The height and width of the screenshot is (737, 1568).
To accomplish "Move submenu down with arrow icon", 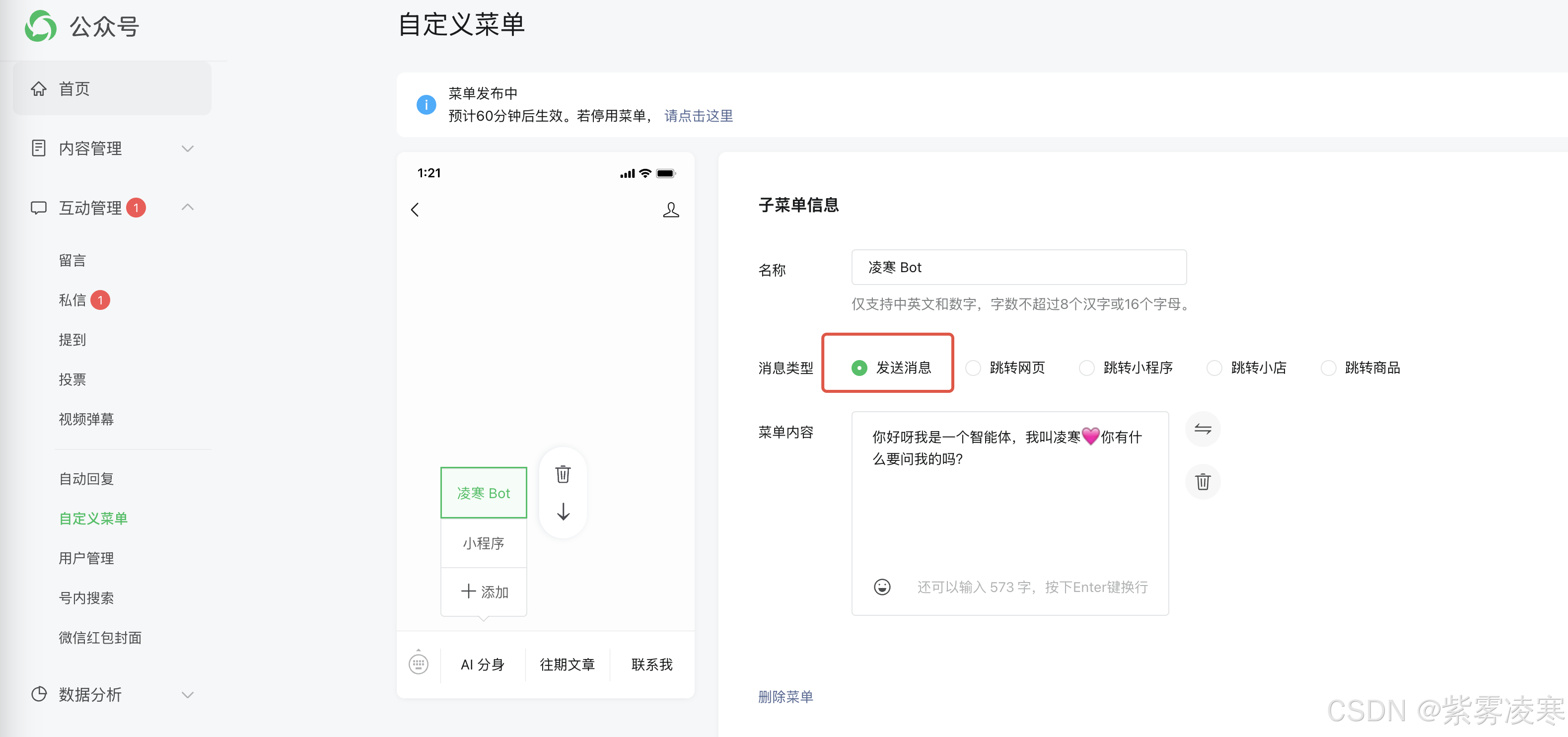I will (x=563, y=511).
